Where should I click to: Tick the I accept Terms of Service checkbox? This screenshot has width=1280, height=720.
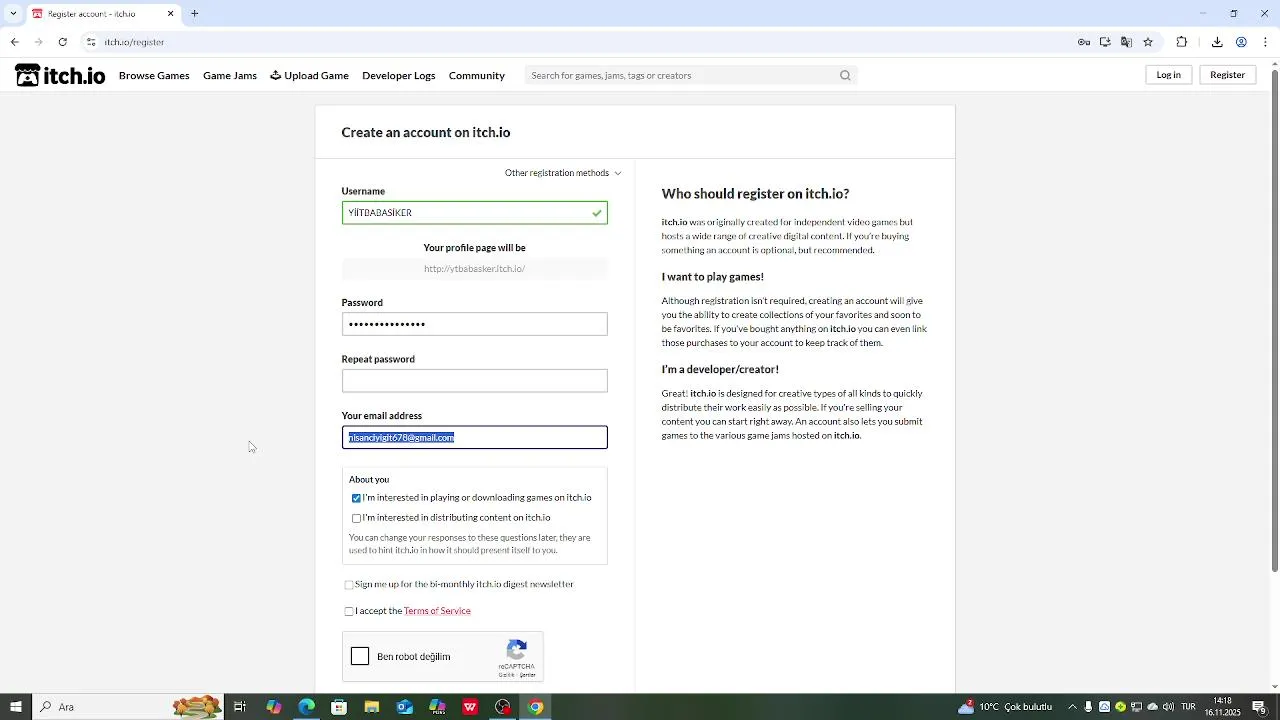(348, 611)
